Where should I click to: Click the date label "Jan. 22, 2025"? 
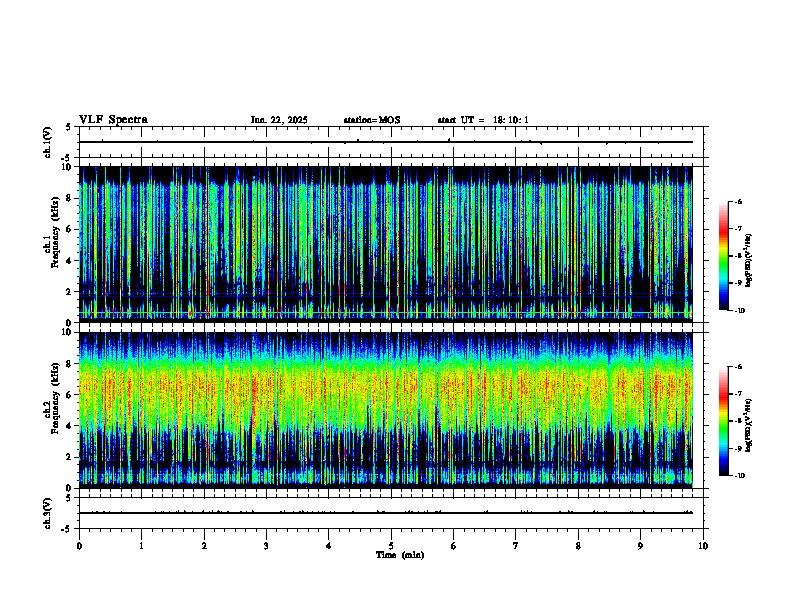click(x=279, y=120)
